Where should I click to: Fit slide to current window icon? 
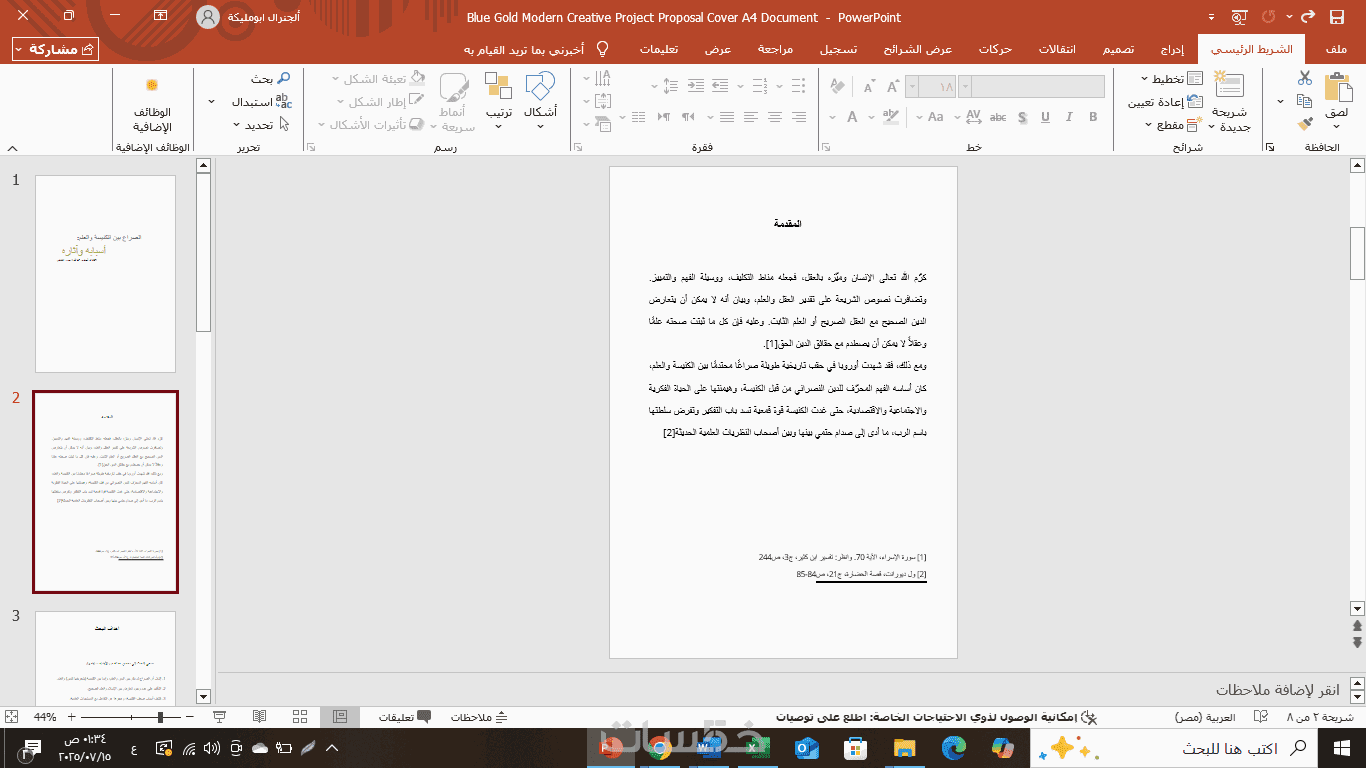pos(11,717)
